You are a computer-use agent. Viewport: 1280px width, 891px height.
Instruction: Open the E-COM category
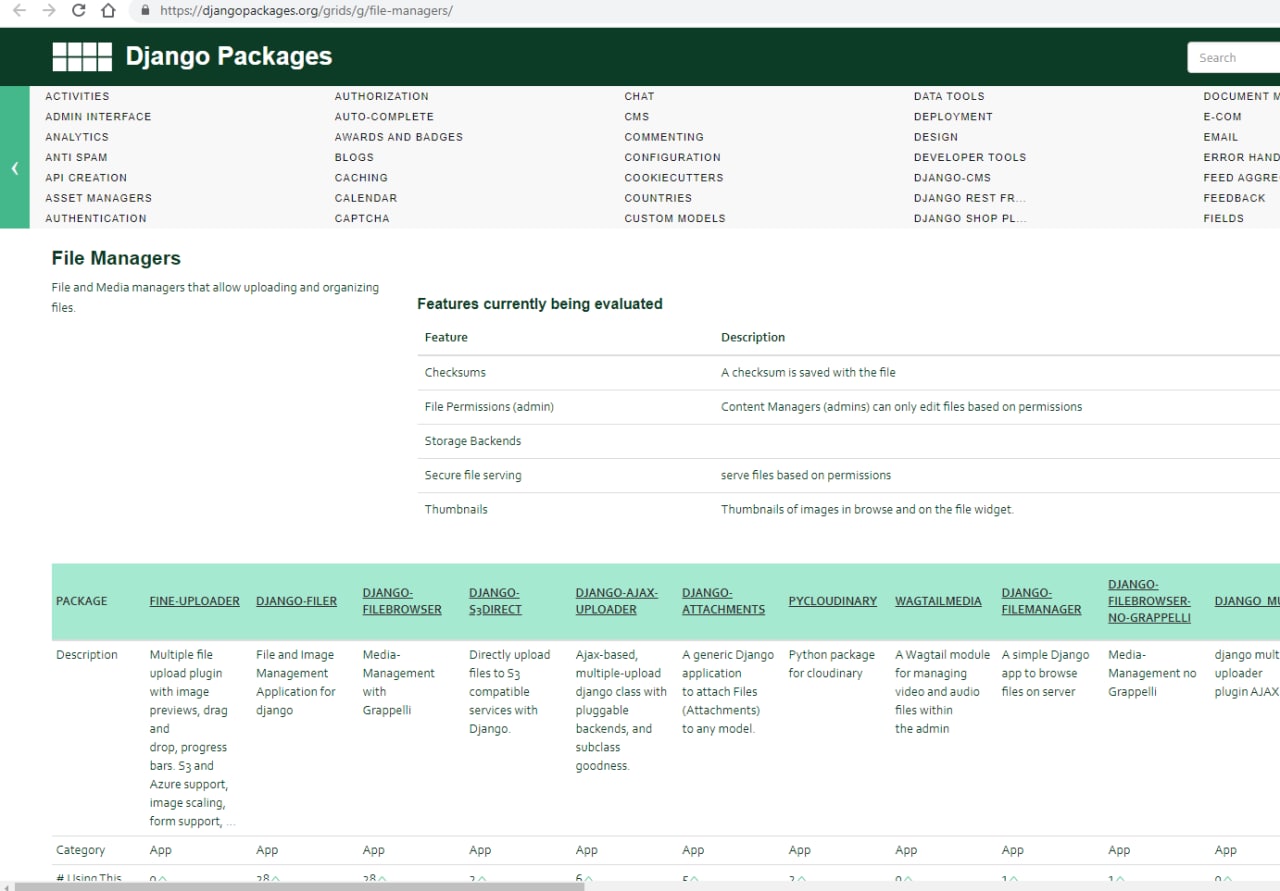click(1222, 117)
